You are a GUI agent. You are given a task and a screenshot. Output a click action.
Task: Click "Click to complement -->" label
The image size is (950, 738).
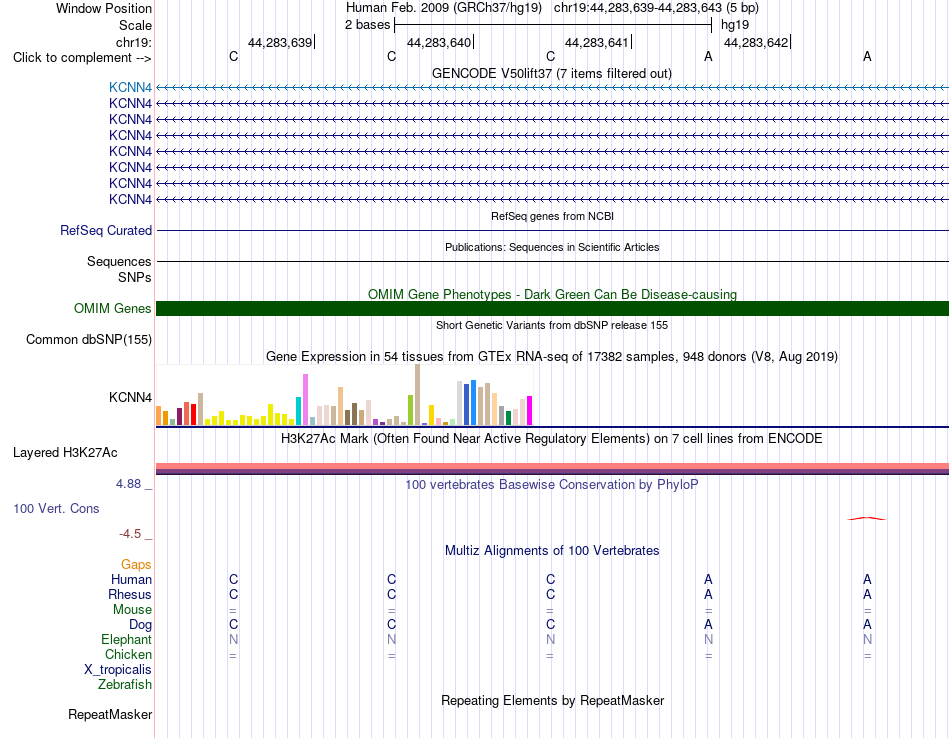point(82,58)
